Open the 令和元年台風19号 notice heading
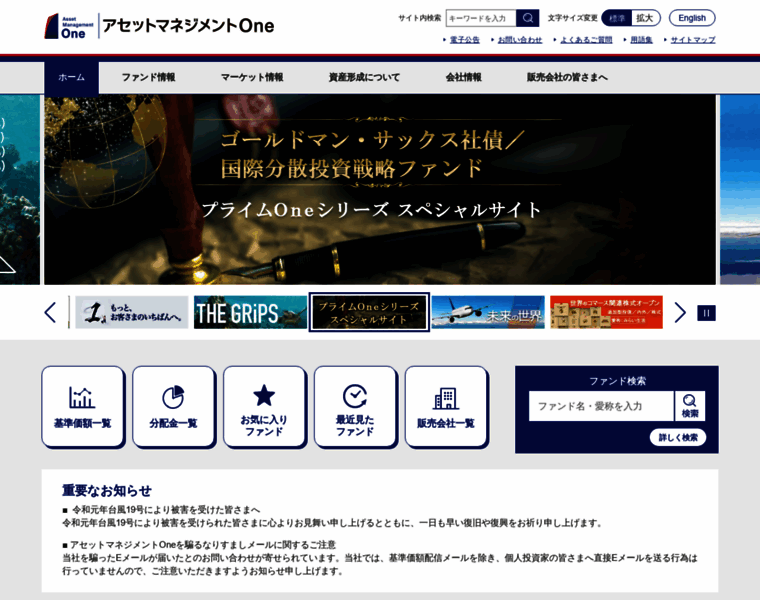The height and width of the screenshot is (600, 760). pyautogui.click(x=166, y=510)
